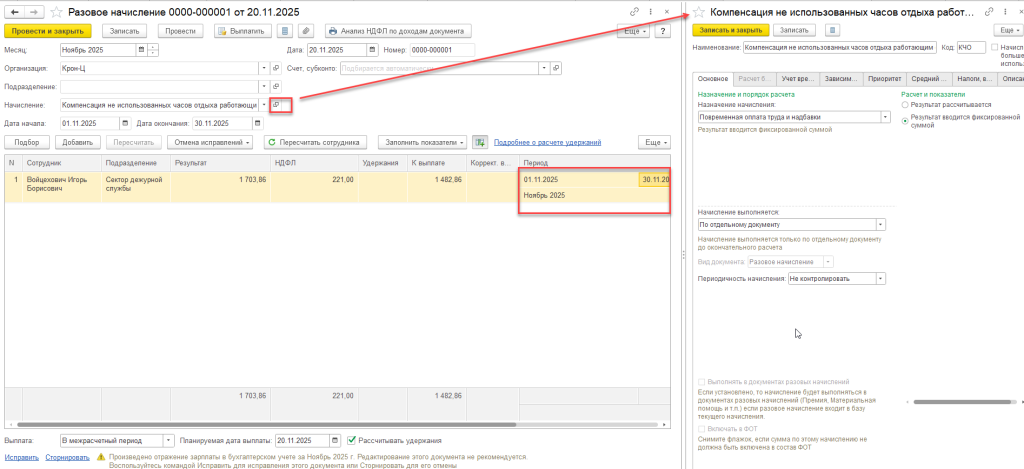Screen dimensions: 1024x469
Task: Copy link icon in Компенсация window header
Action: pyautogui.click(x=988, y=10)
